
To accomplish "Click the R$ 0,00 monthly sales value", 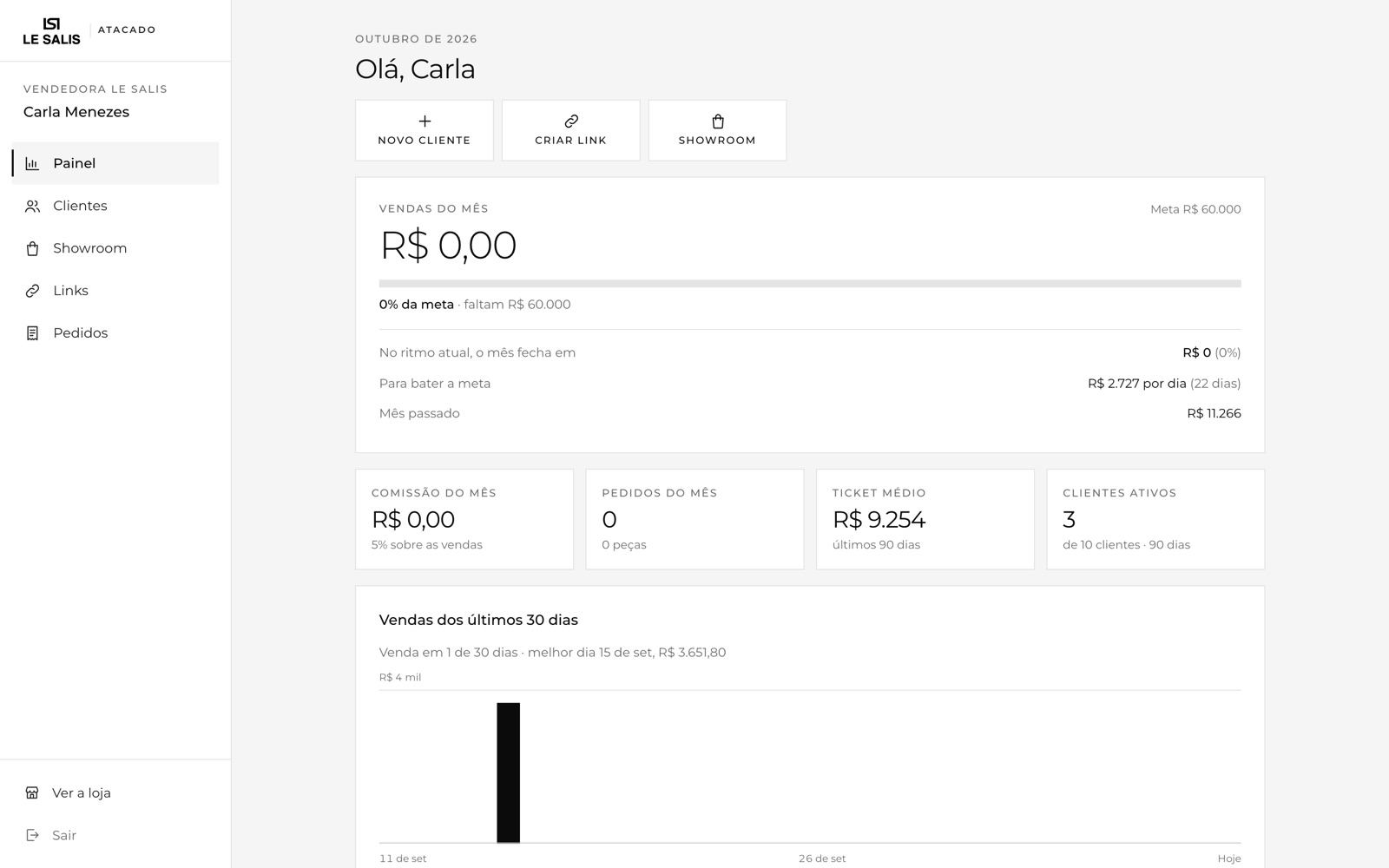I will [x=448, y=246].
